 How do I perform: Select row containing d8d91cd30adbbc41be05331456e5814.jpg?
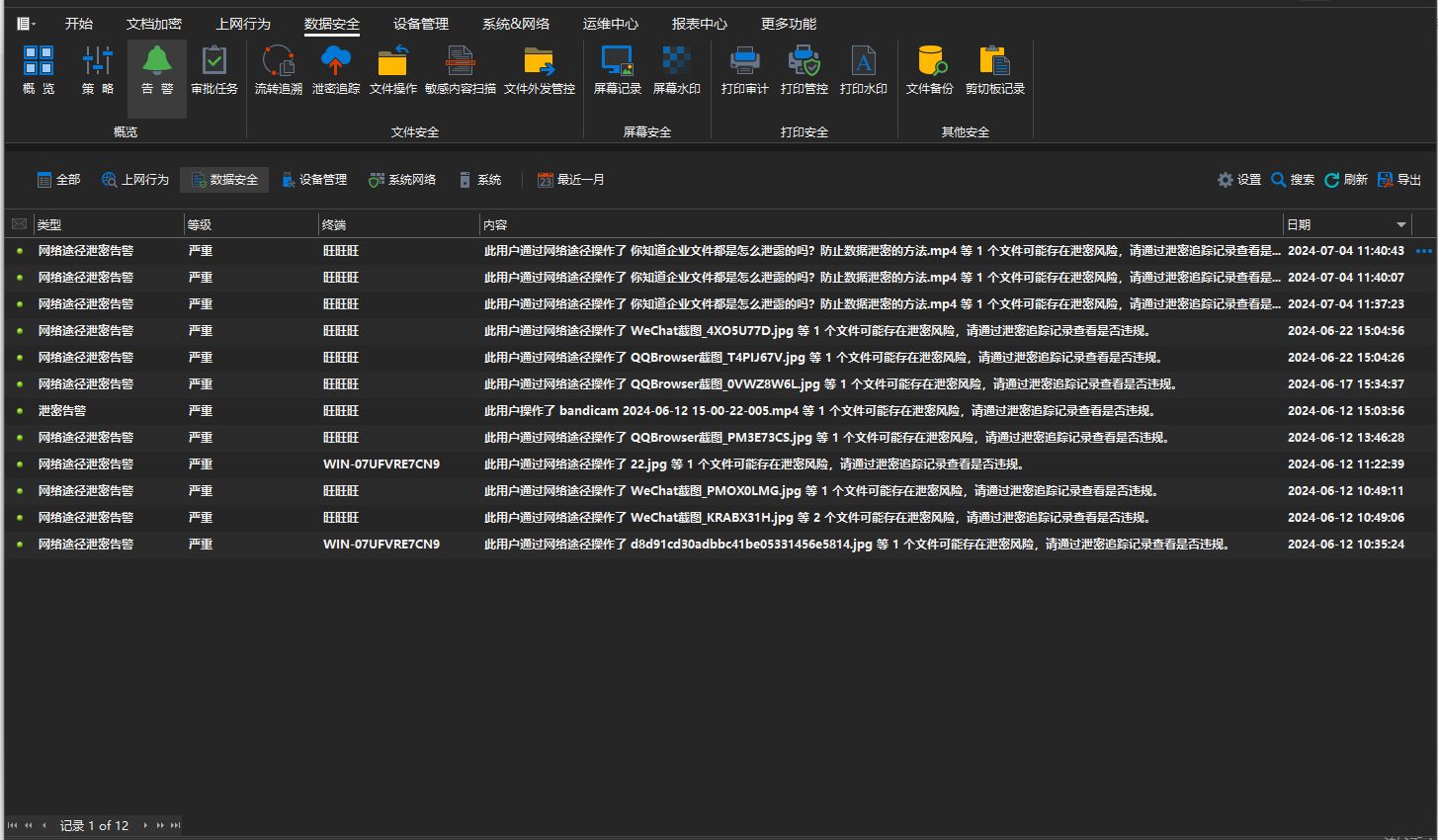(x=719, y=545)
